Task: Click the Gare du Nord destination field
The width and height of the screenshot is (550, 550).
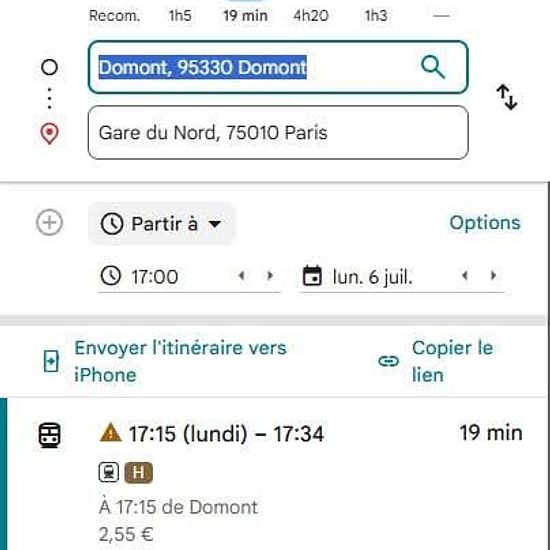Action: pos(278,133)
